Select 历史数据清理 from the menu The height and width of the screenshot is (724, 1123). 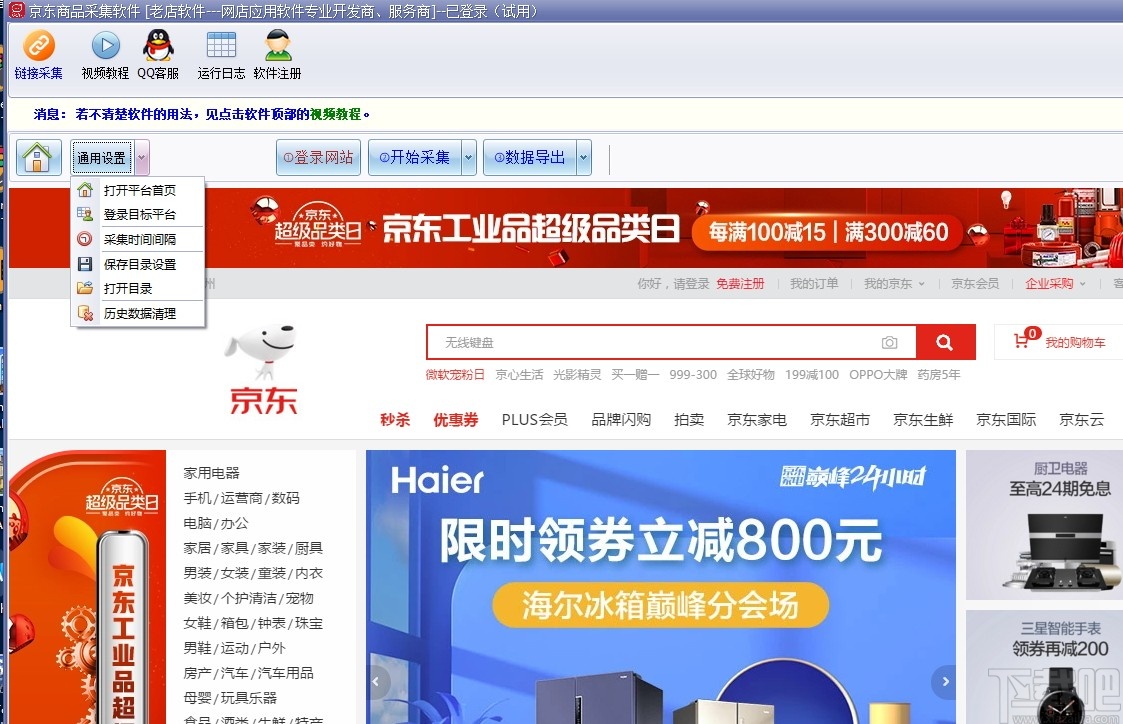click(x=139, y=313)
